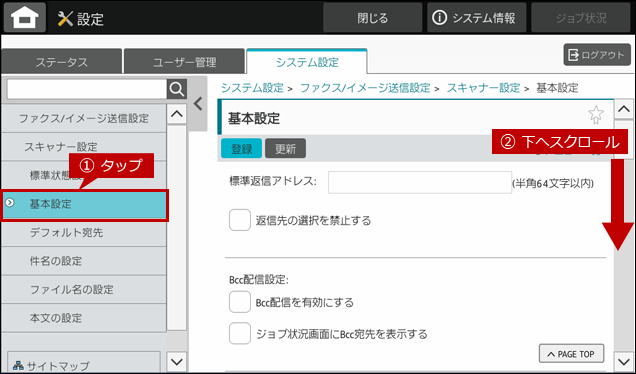Open ジョブ状況 button
This screenshot has width=636, height=374.
pos(581,18)
